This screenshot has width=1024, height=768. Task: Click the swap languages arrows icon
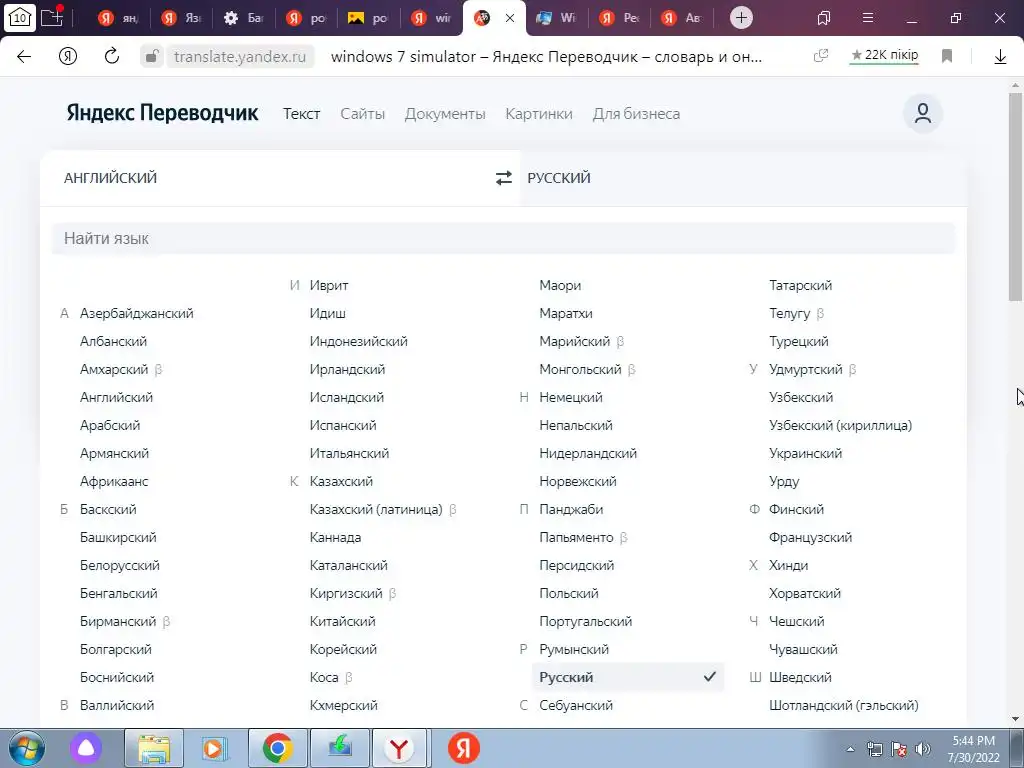click(x=504, y=178)
